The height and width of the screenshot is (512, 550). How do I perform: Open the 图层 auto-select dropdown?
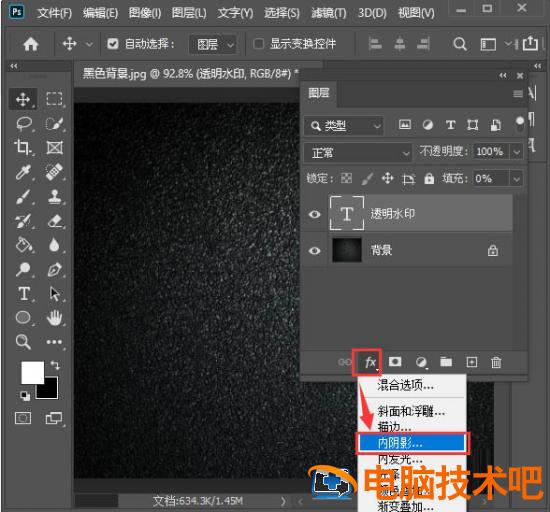214,44
